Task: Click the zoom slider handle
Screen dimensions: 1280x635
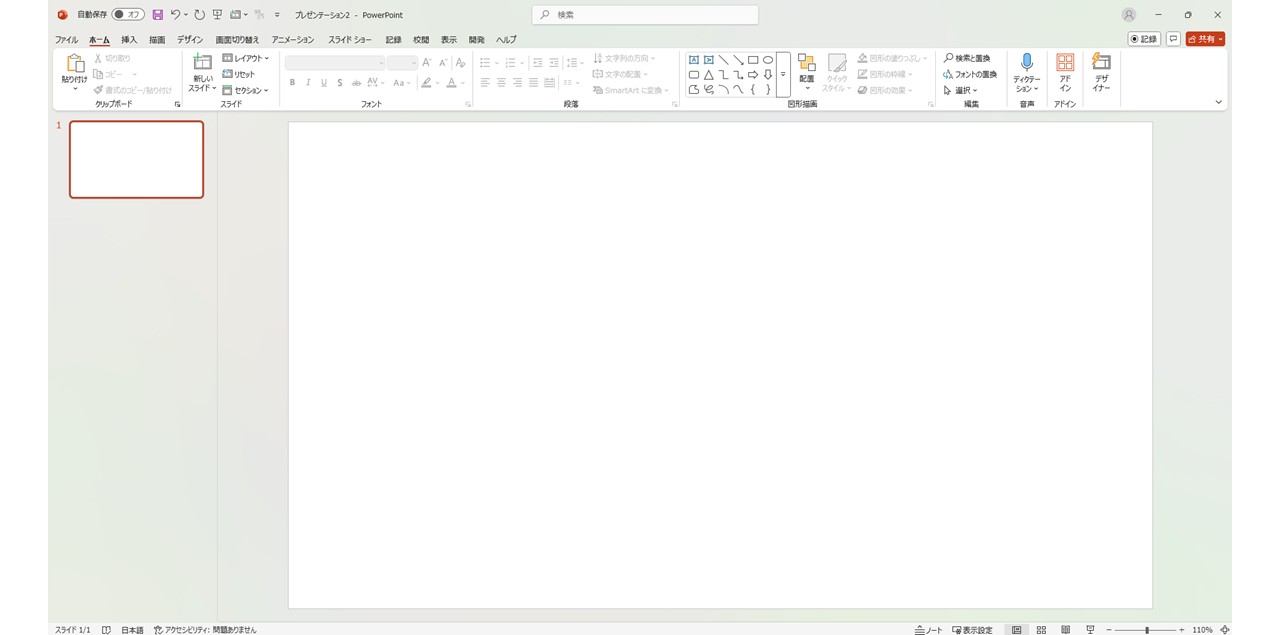Action: click(1147, 630)
